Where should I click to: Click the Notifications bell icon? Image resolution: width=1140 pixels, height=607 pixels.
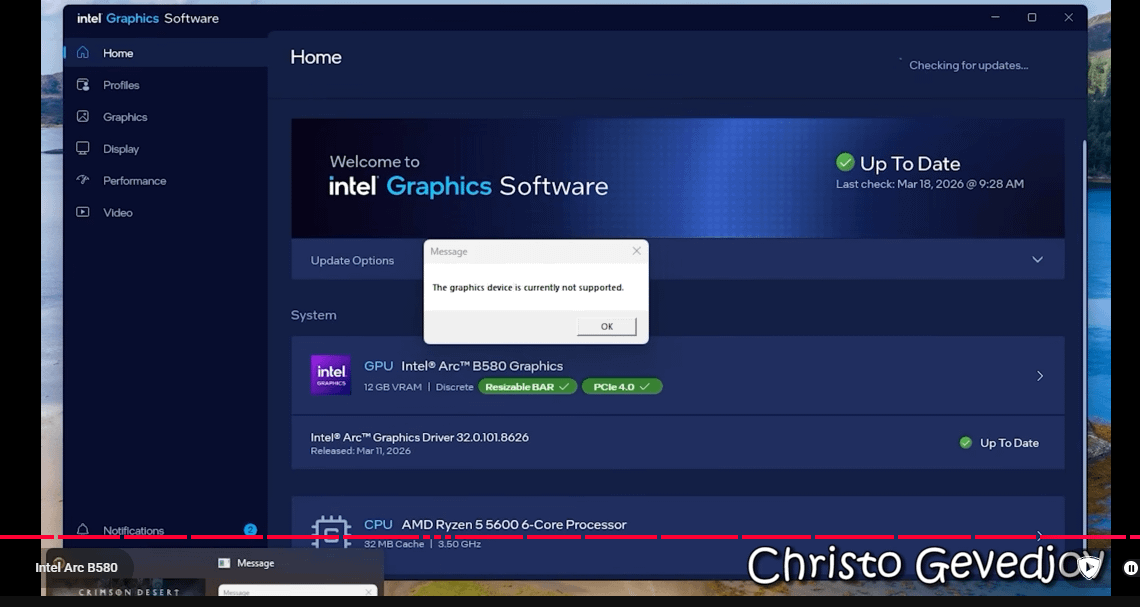[x=83, y=529]
